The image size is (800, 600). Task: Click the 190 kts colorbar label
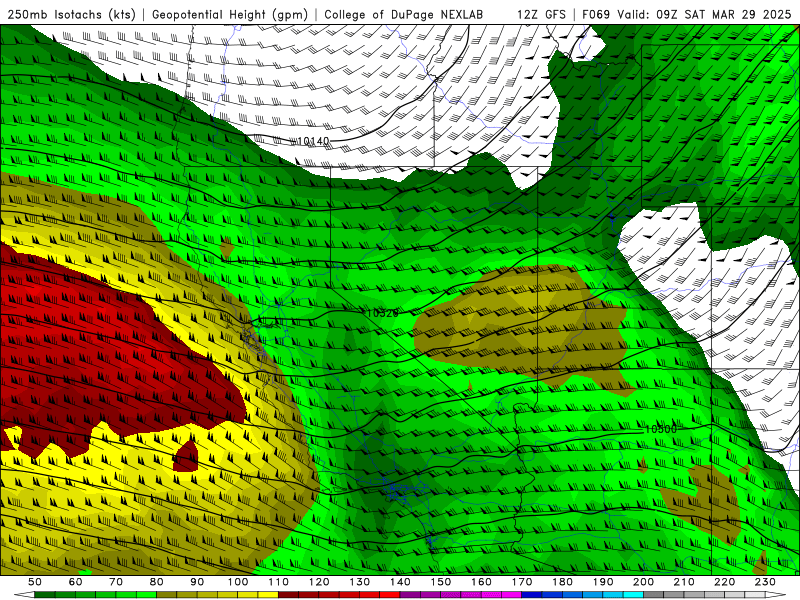(x=603, y=582)
